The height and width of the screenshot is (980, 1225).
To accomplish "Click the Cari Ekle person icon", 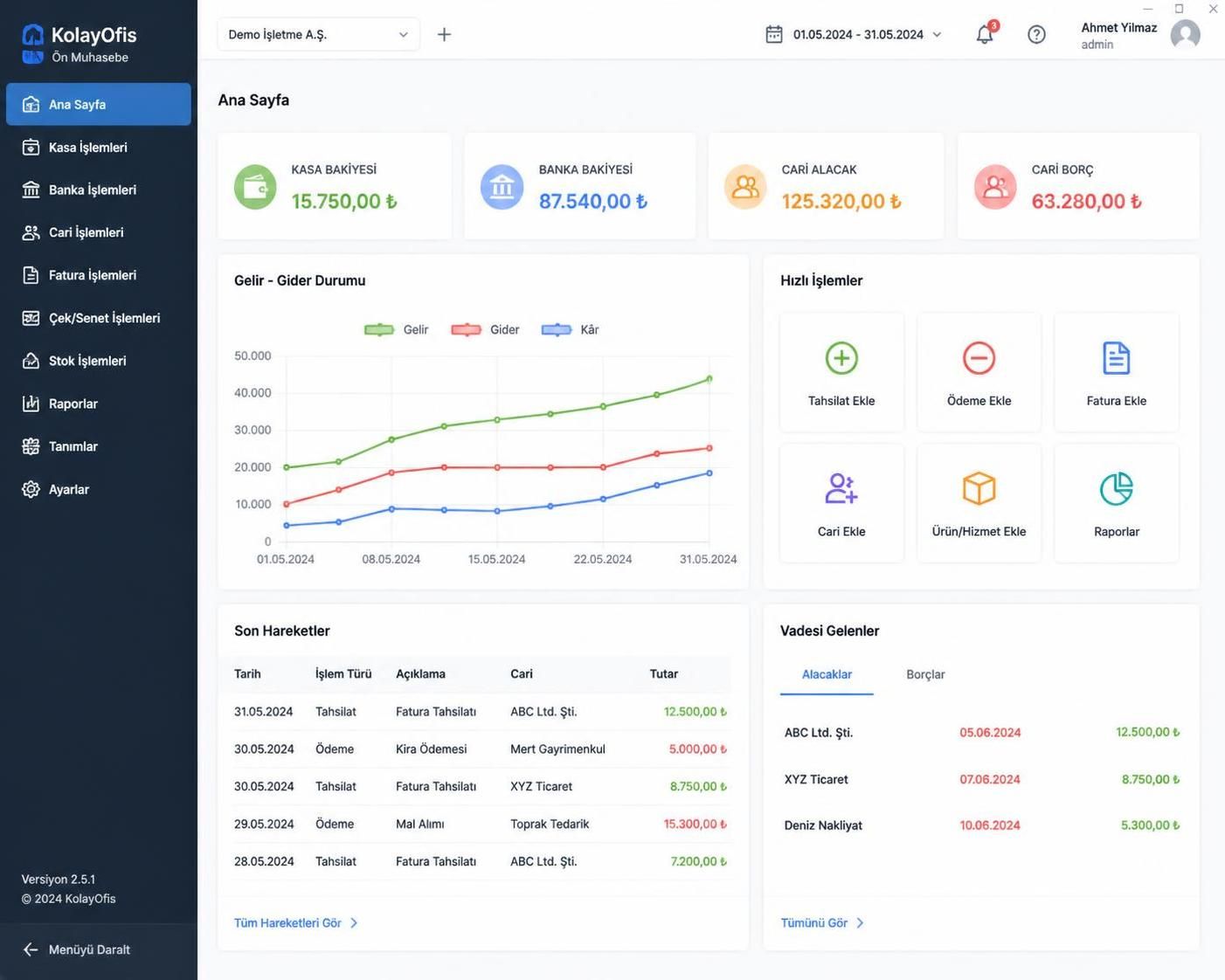I will click(x=841, y=488).
